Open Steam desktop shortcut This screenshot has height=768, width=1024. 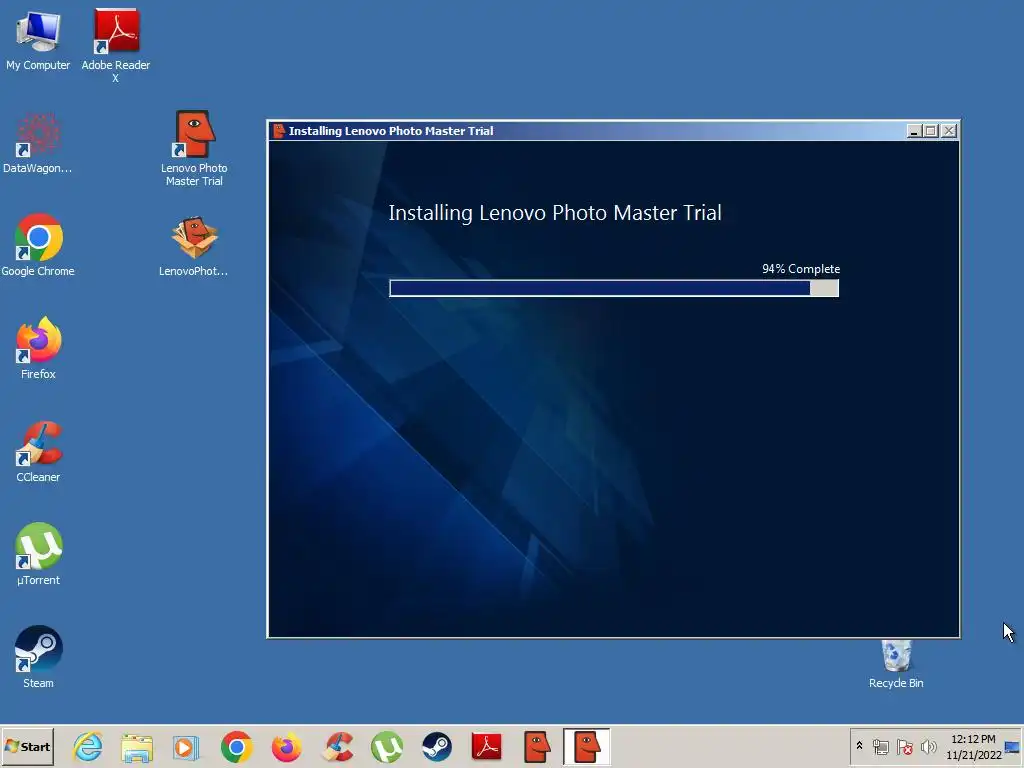point(38,658)
